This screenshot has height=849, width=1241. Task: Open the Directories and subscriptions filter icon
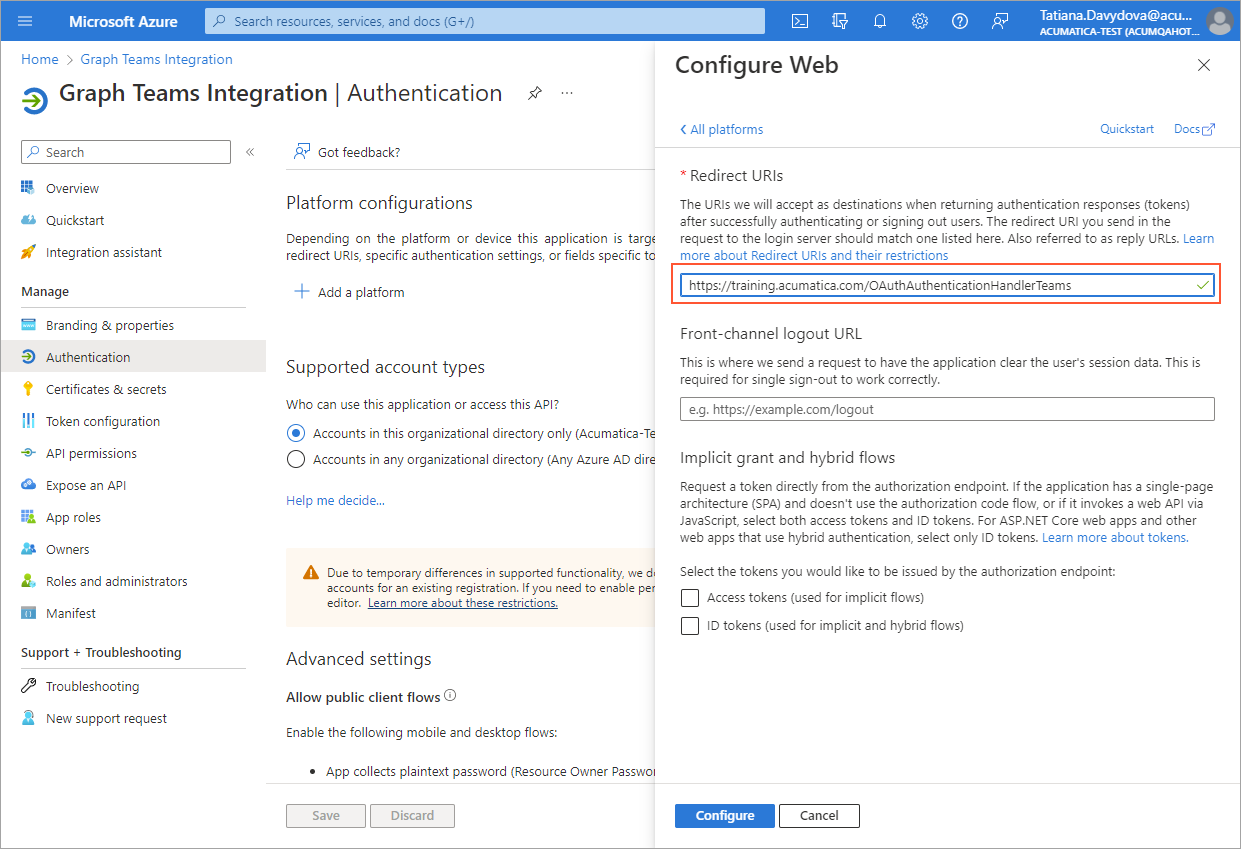[x=840, y=21]
